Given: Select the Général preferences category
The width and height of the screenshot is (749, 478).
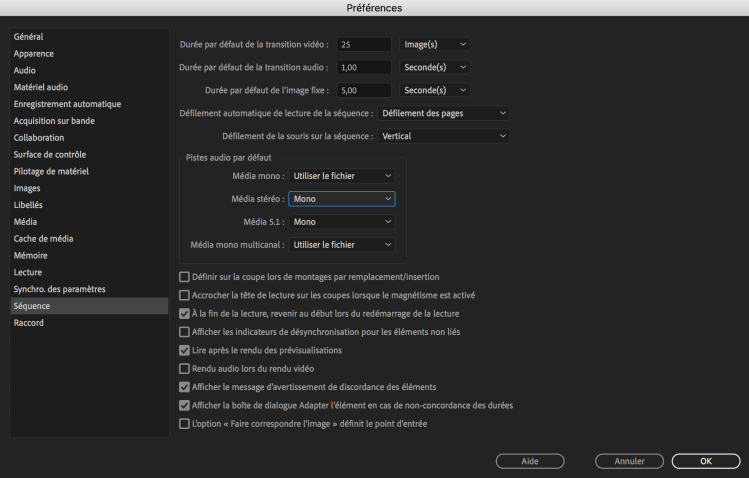Looking at the screenshot, I should tap(28, 37).
